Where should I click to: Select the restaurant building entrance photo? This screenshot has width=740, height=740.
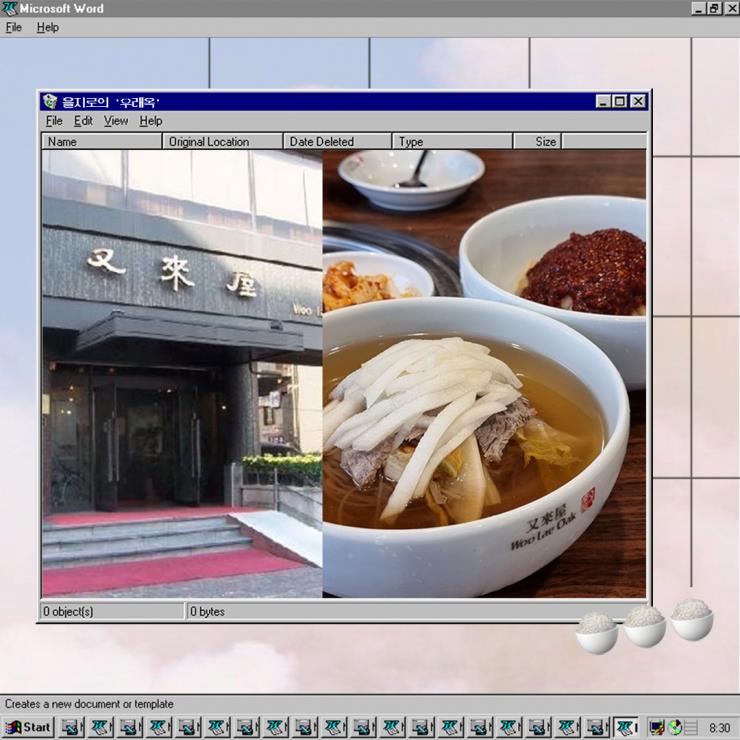[182, 374]
